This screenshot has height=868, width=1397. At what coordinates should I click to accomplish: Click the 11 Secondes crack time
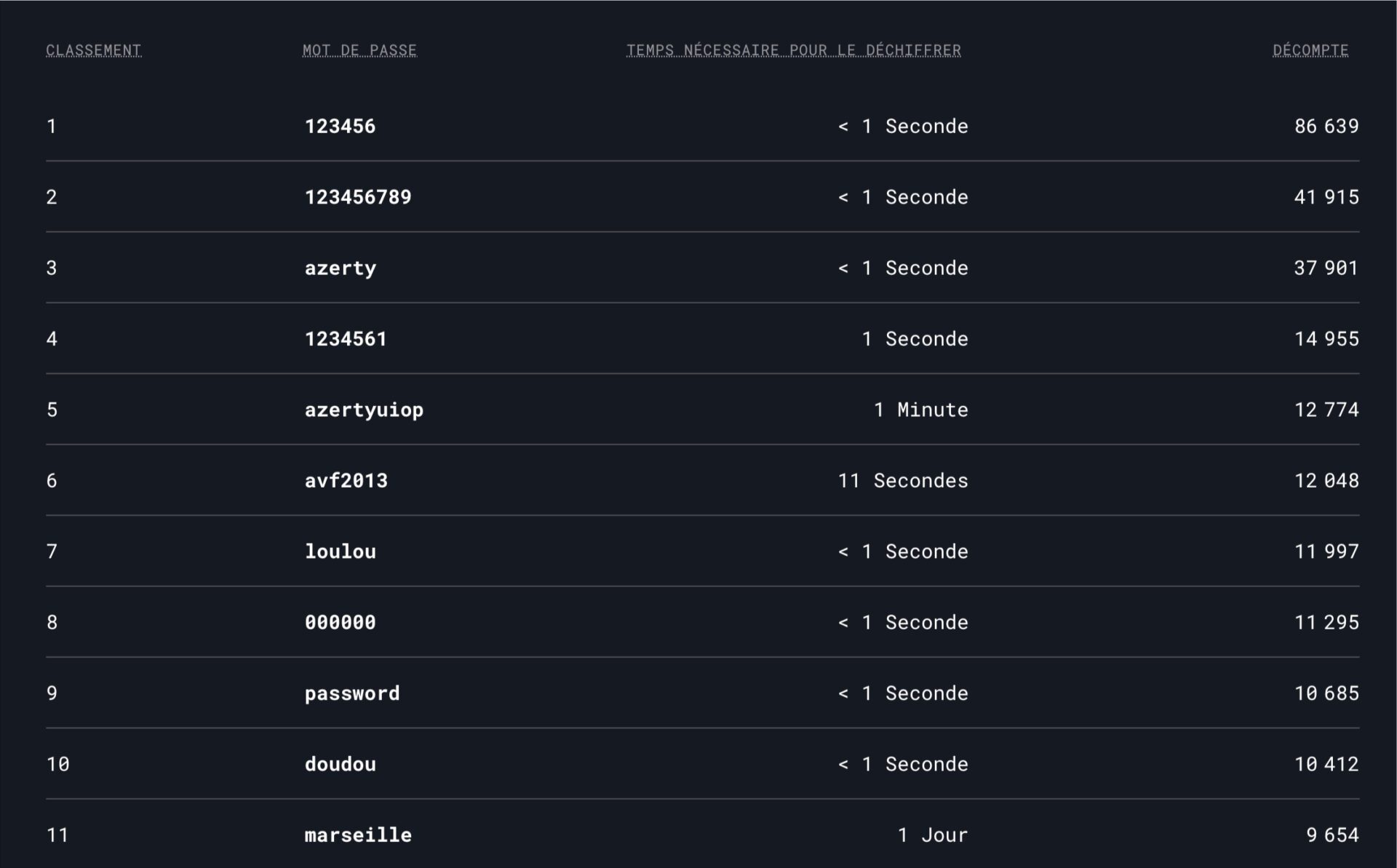(x=903, y=481)
